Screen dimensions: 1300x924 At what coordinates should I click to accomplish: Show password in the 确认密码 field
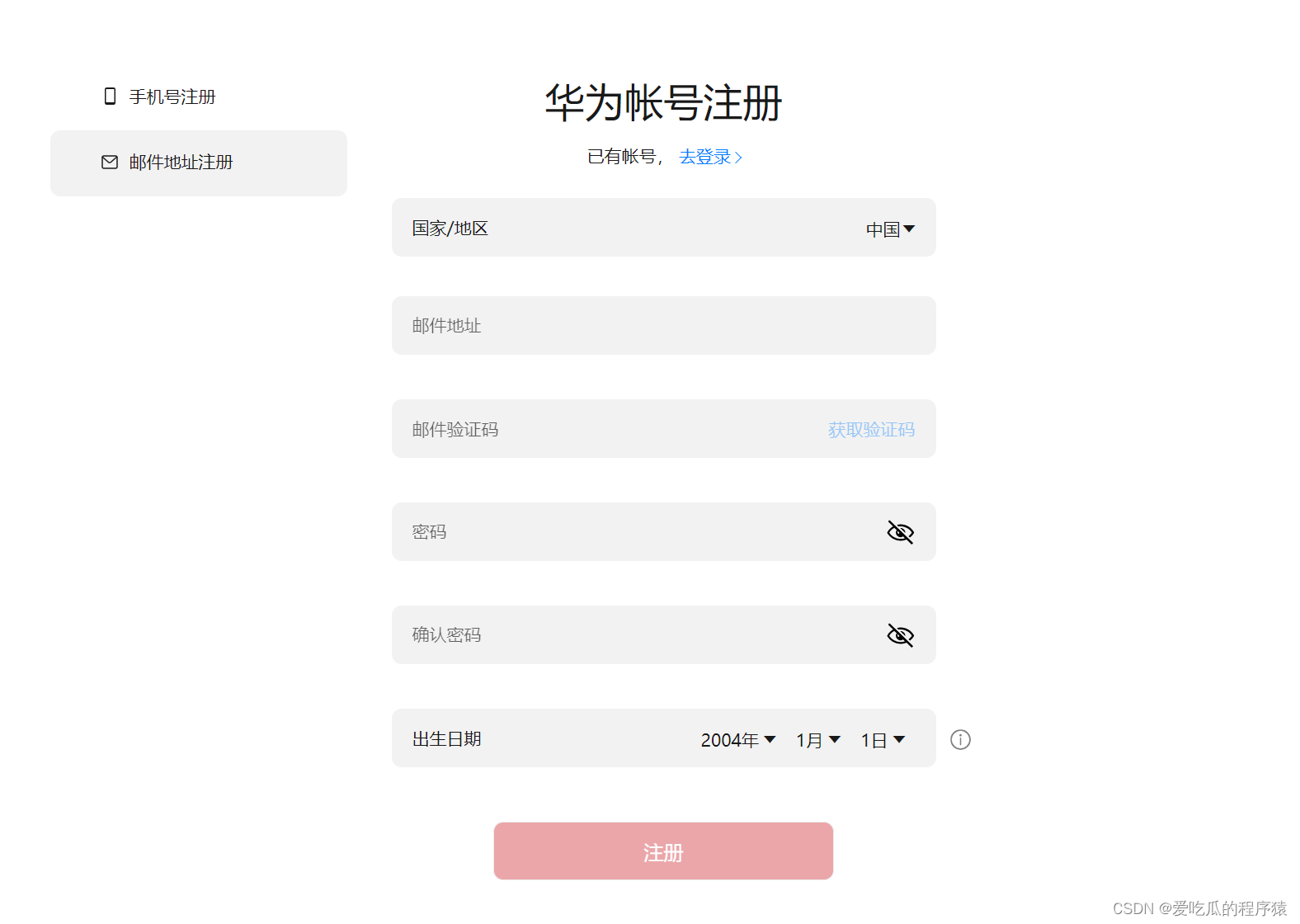click(x=900, y=635)
